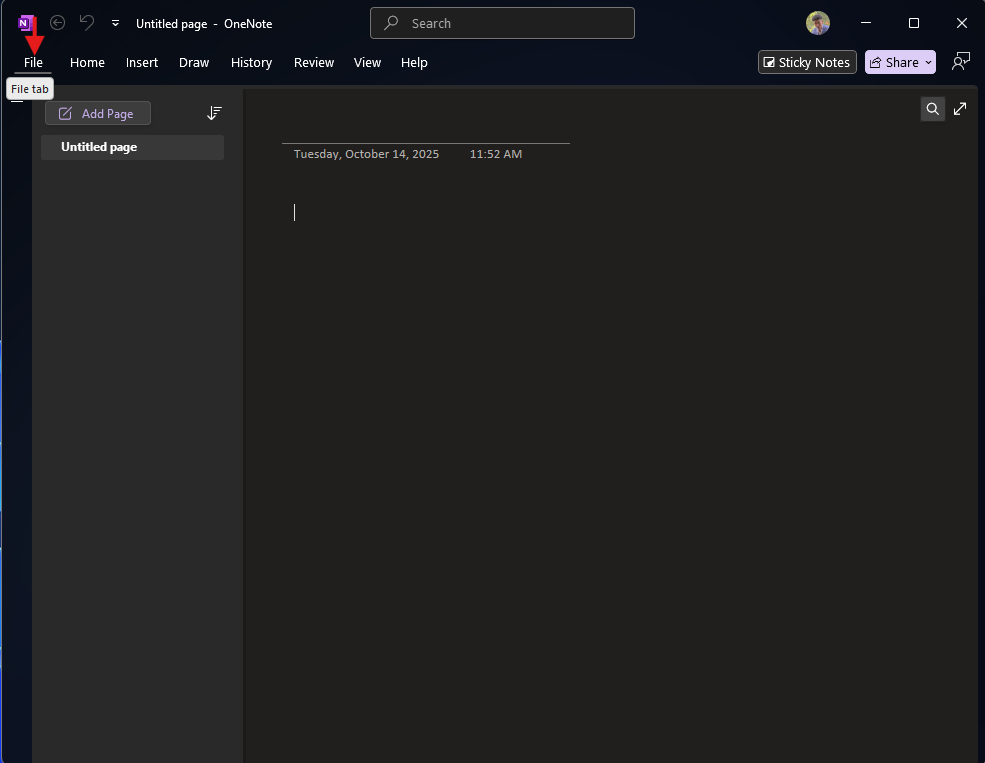Click Add Page button

pyautogui.click(x=98, y=114)
